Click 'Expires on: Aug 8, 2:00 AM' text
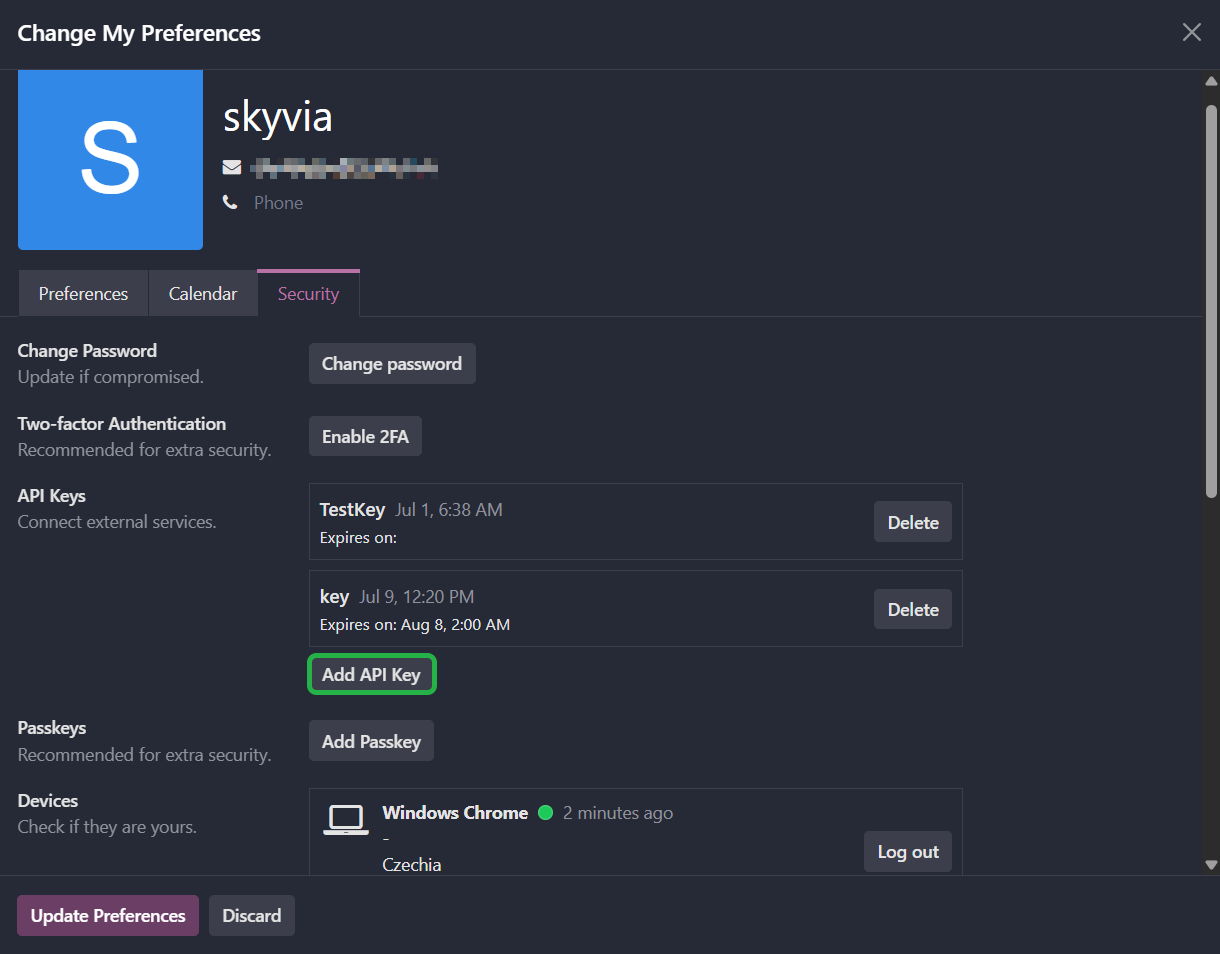Screen dimensions: 1220x954 [x=415, y=625]
